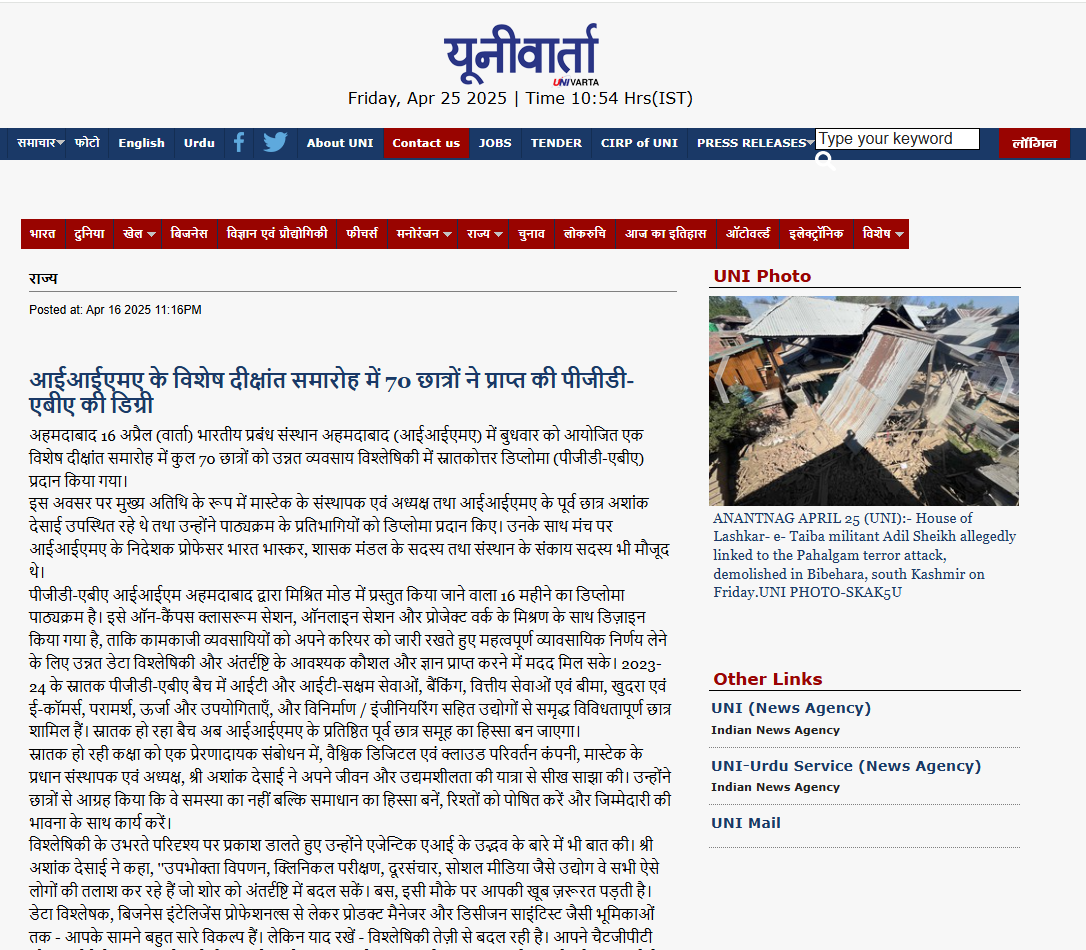Open the UNI Facebook page icon
The height and width of the screenshot is (950, 1086).
(238, 142)
